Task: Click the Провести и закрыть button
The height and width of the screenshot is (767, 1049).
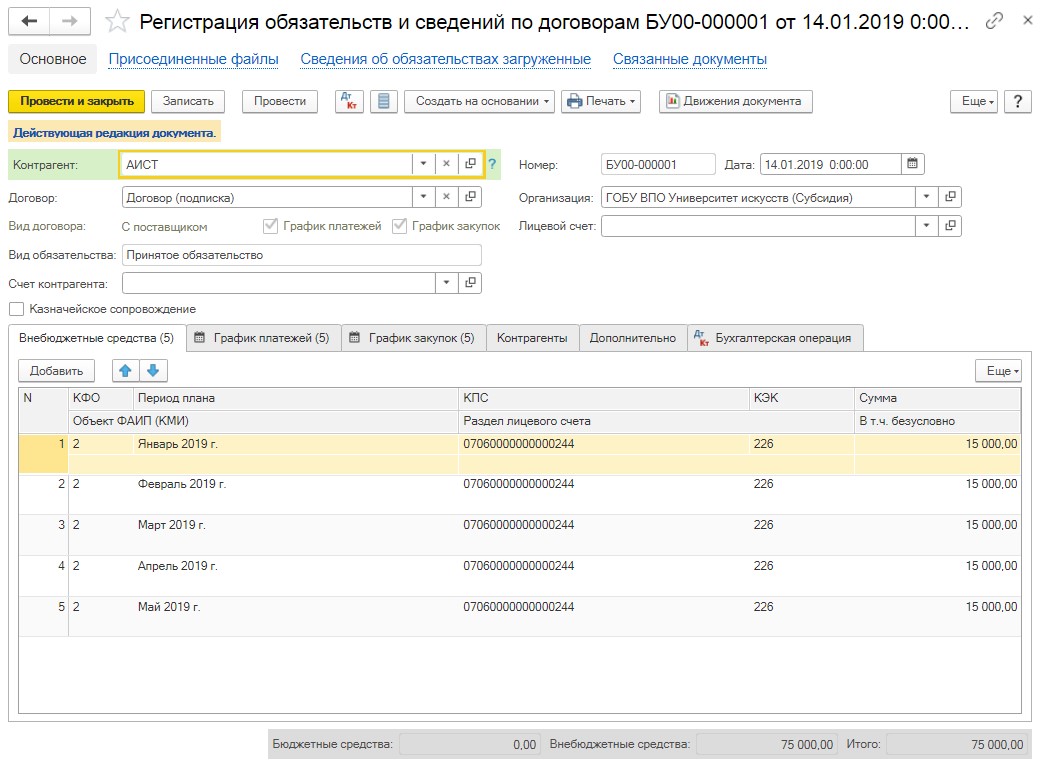Action: [x=77, y=101]
